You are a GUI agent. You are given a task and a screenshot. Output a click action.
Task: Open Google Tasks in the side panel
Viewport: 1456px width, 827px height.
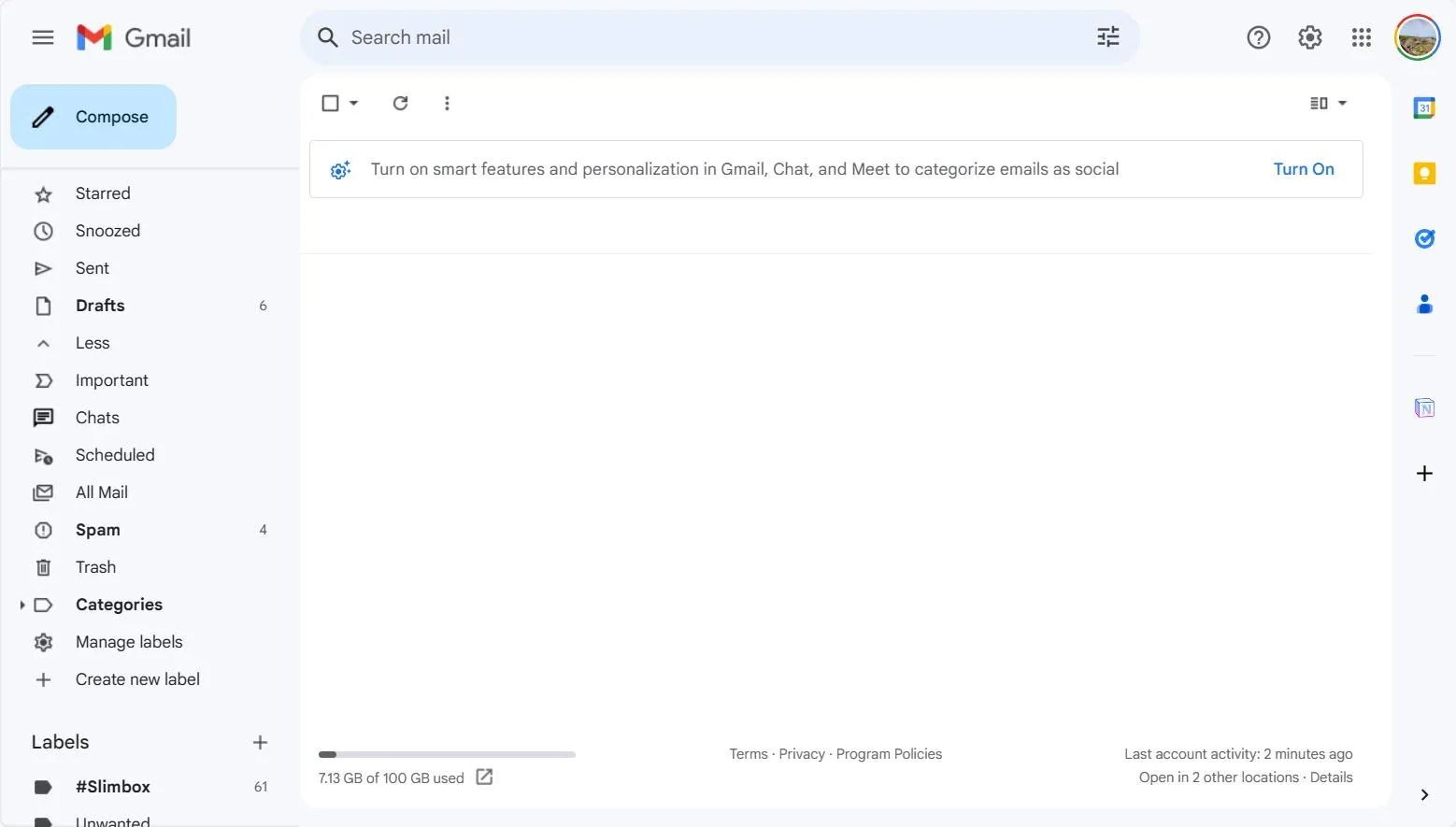1424,238
